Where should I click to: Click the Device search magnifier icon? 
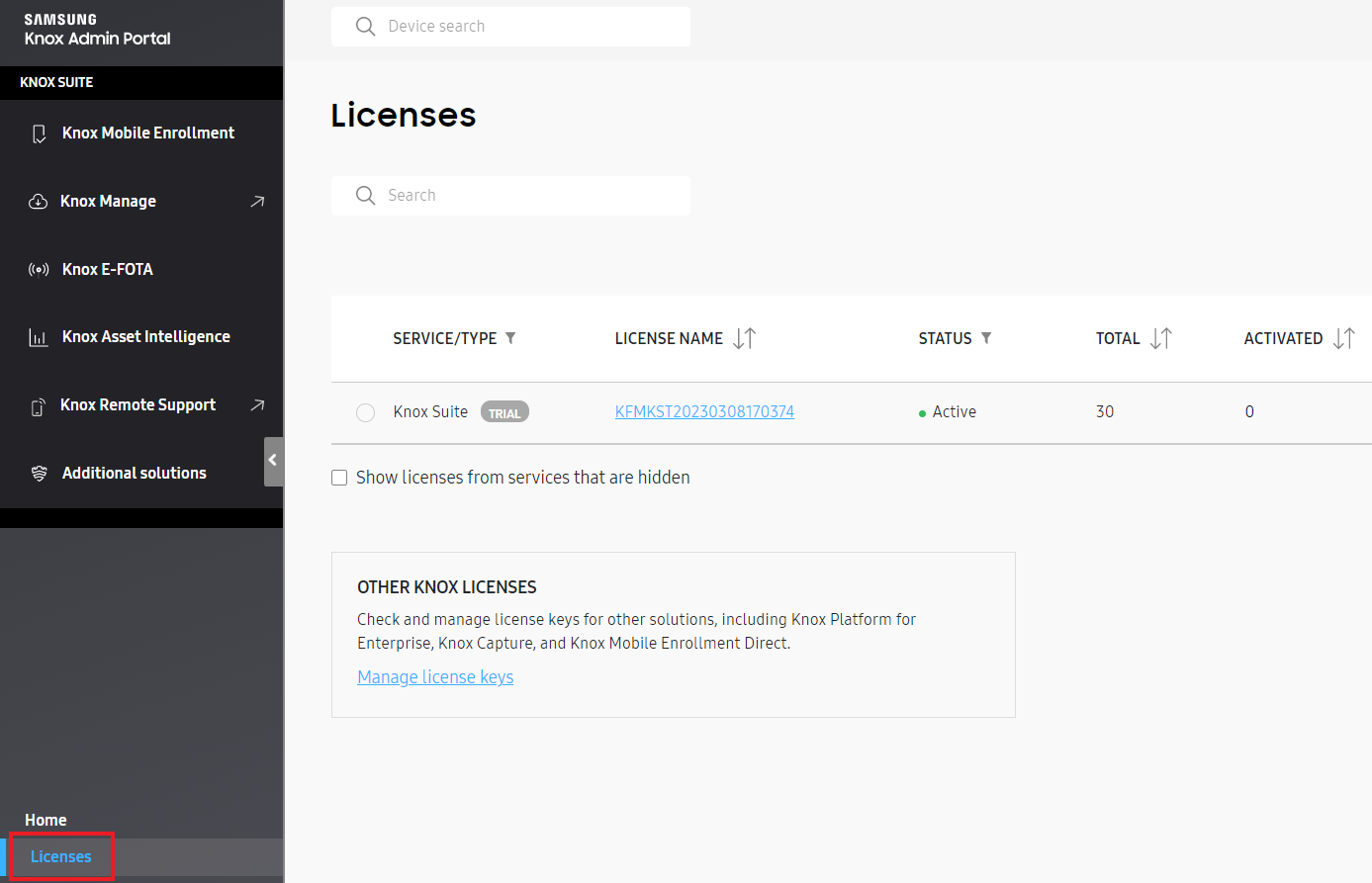[365, 27]
